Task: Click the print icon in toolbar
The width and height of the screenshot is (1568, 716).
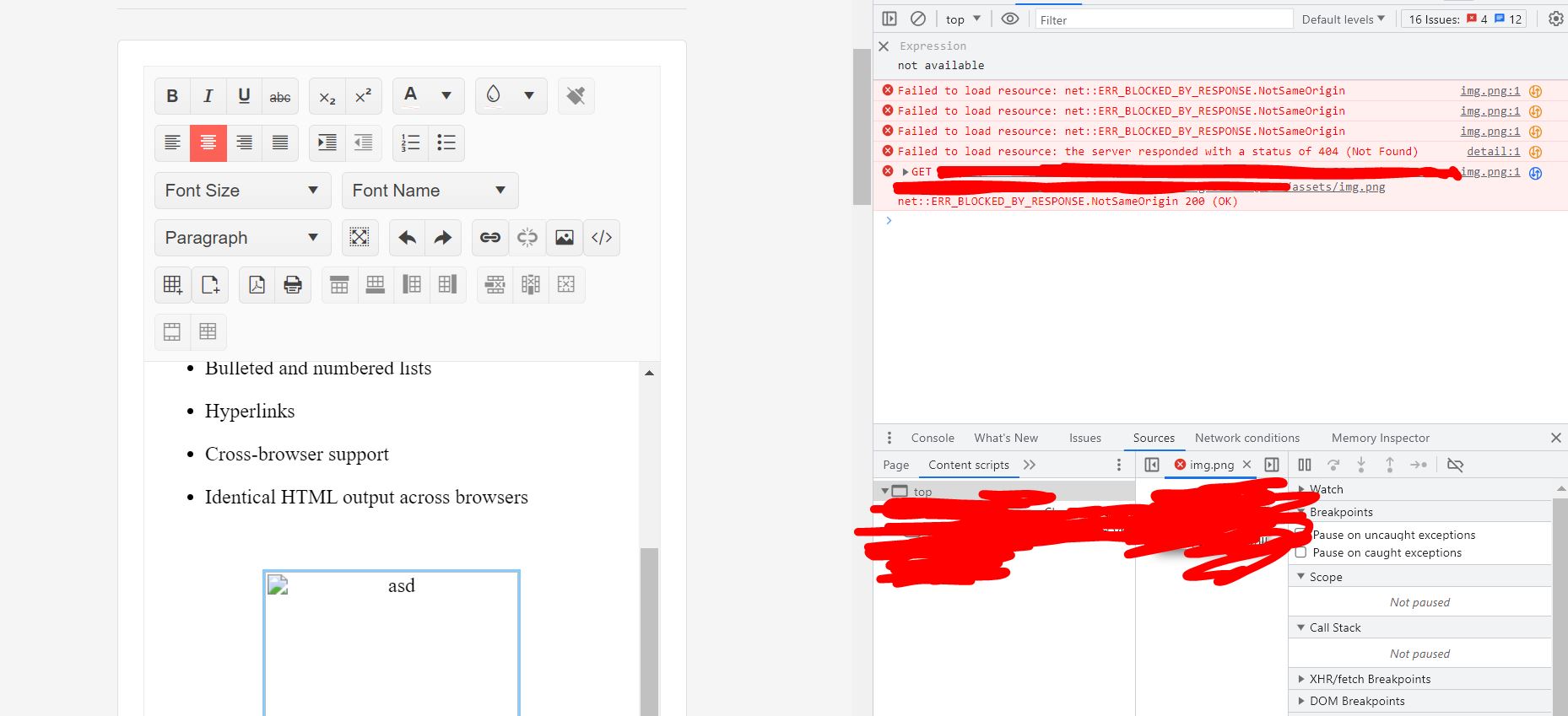Action: [x=293, y=285]
